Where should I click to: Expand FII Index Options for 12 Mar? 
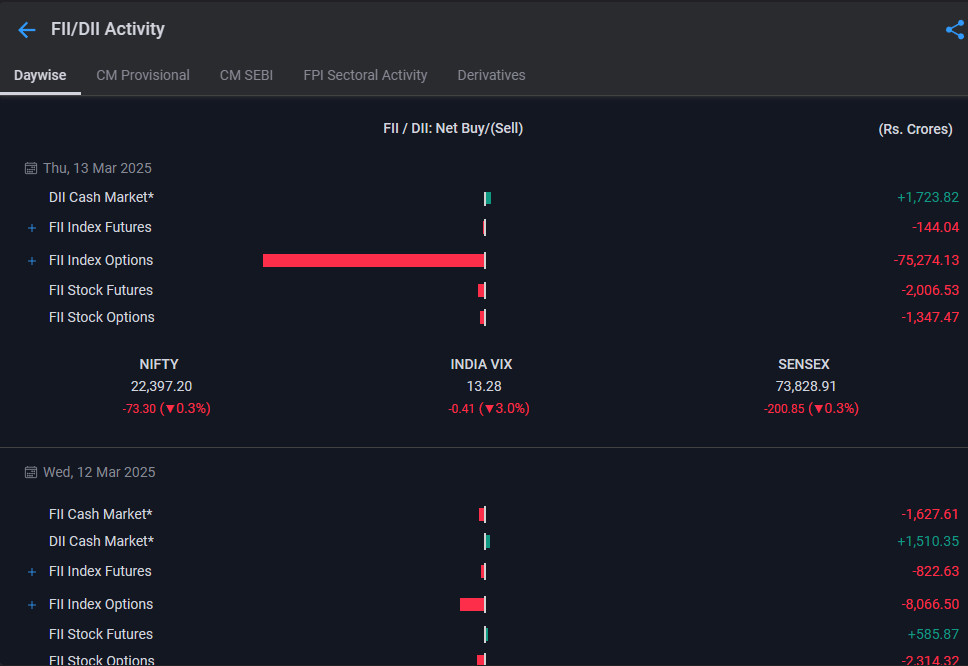(x=31, y=605)
